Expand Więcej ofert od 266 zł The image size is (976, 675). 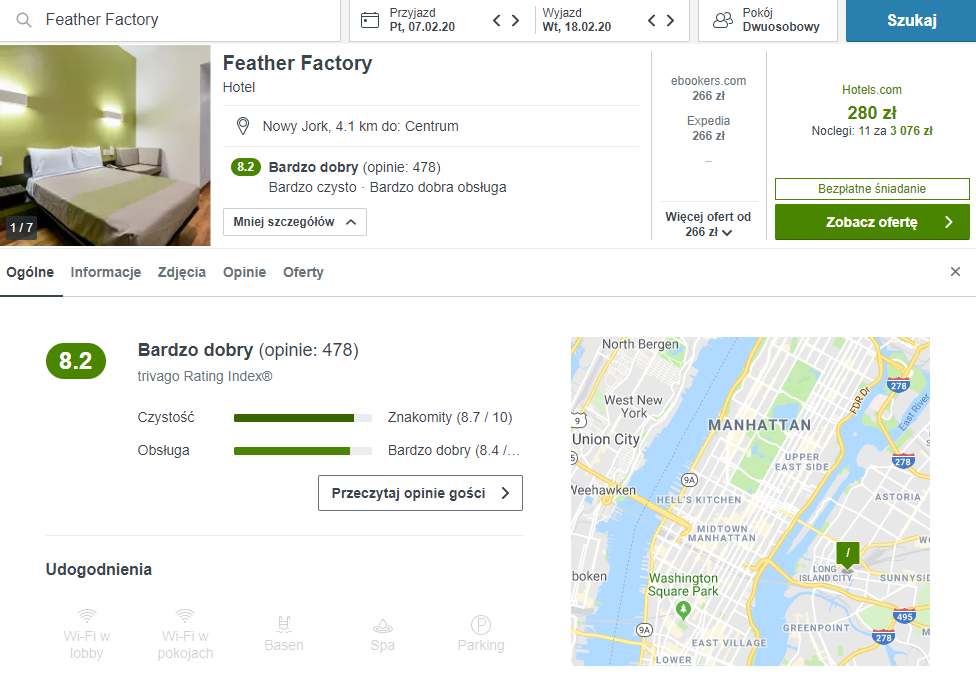tap(708, 224)
